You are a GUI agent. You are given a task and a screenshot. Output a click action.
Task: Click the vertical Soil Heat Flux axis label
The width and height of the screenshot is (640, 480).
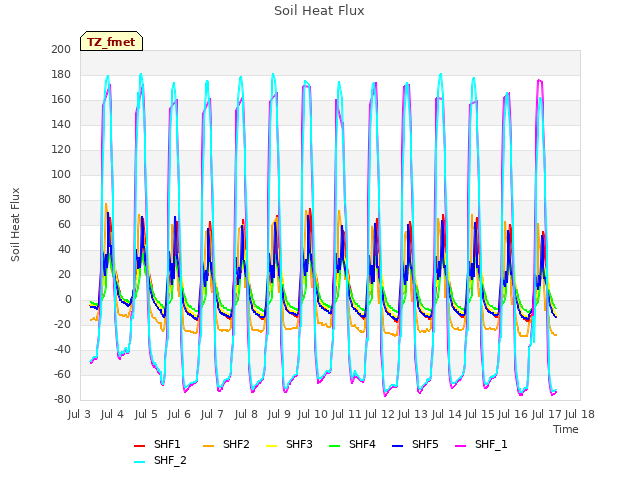15,224
